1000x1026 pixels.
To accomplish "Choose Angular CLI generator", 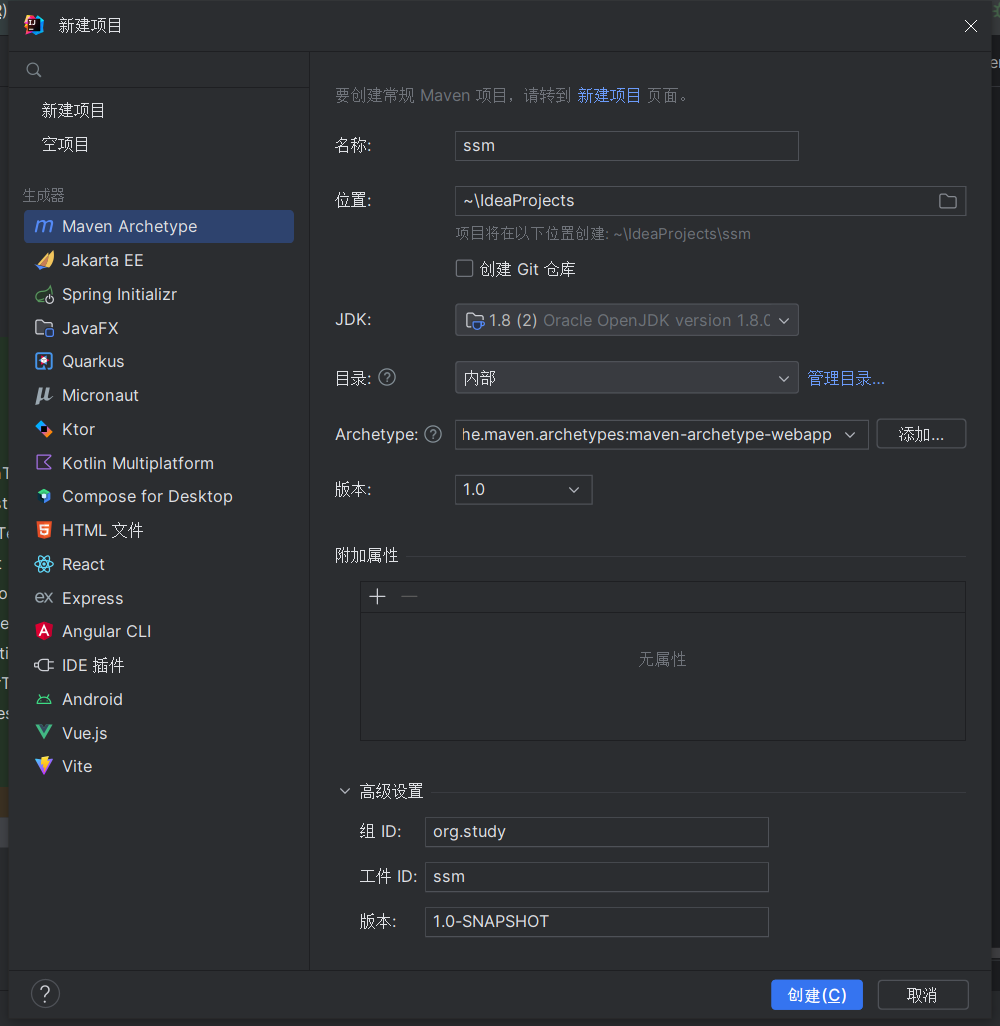I will click(159, 631).
